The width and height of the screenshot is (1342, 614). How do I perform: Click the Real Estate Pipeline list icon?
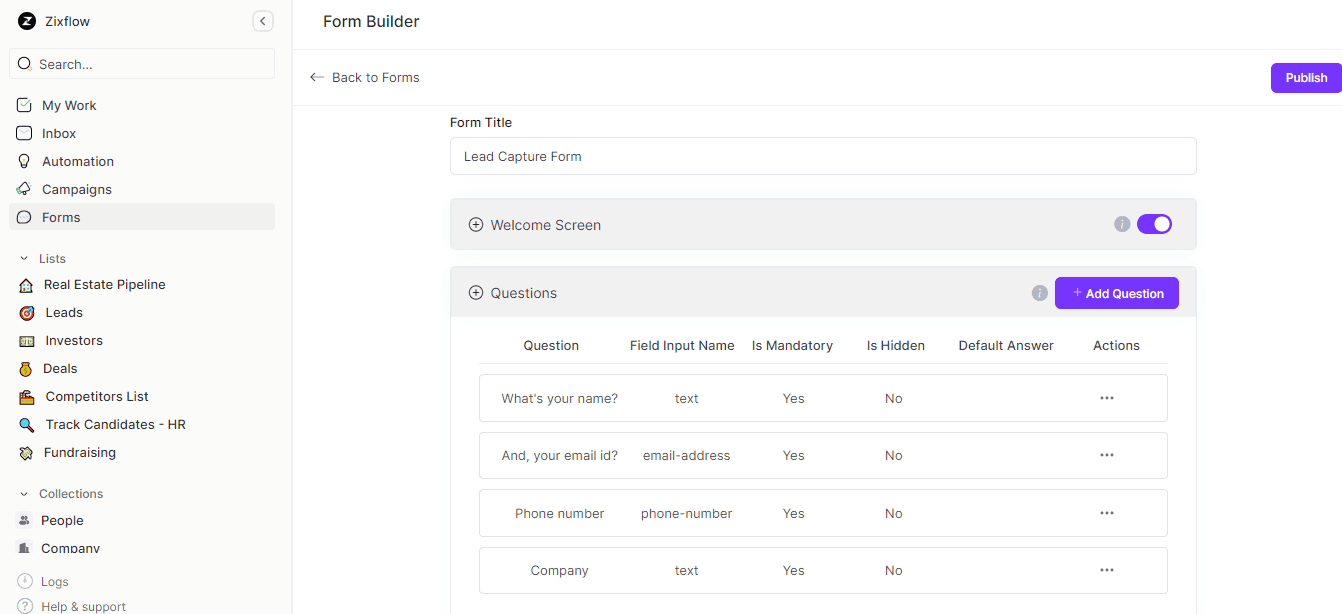tap(26, 284)
